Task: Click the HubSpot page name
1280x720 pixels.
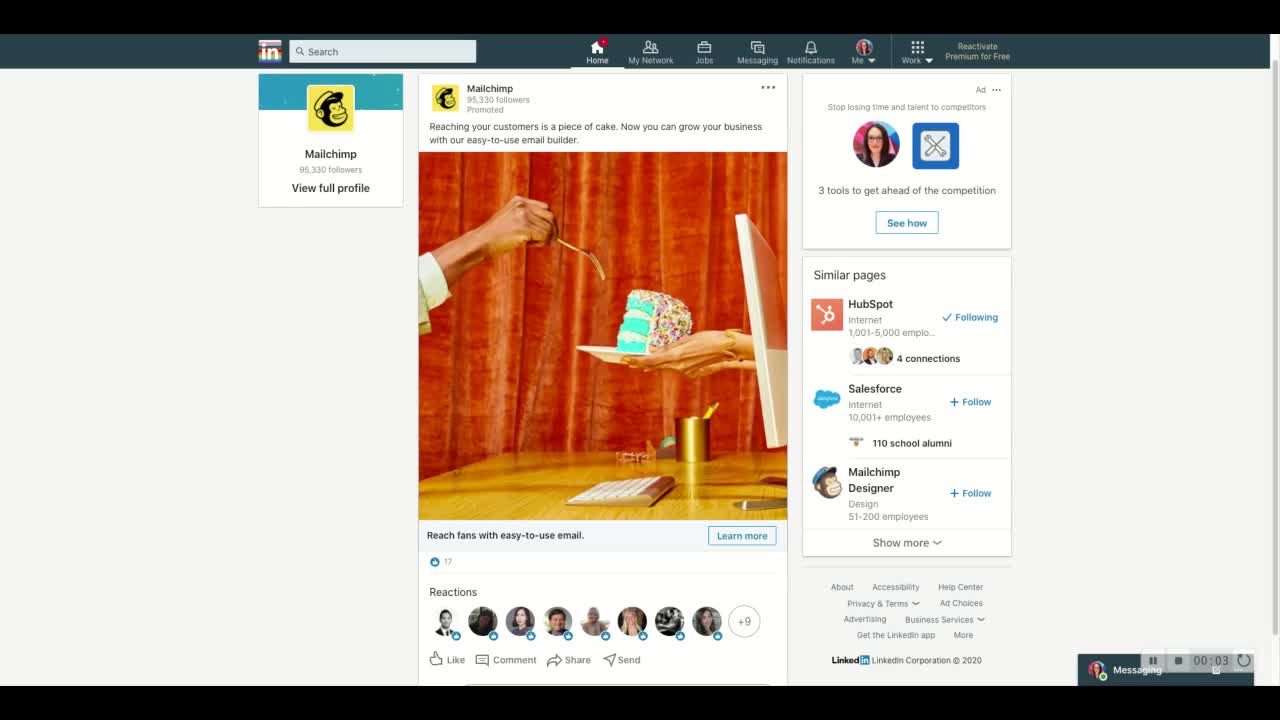Action: click(x=871, y=304)
